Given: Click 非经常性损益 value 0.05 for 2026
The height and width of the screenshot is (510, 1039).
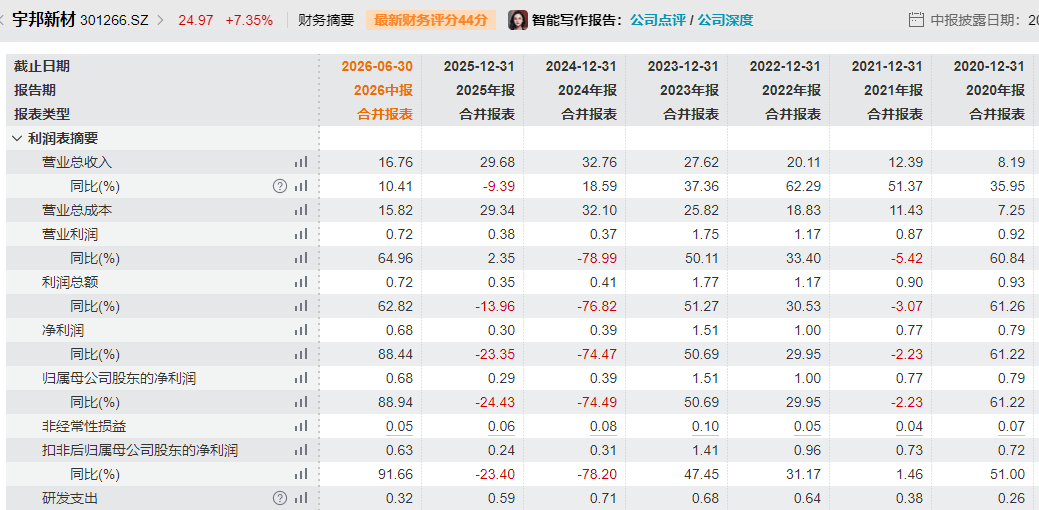Looking at the screenshot, I should 400,427.
